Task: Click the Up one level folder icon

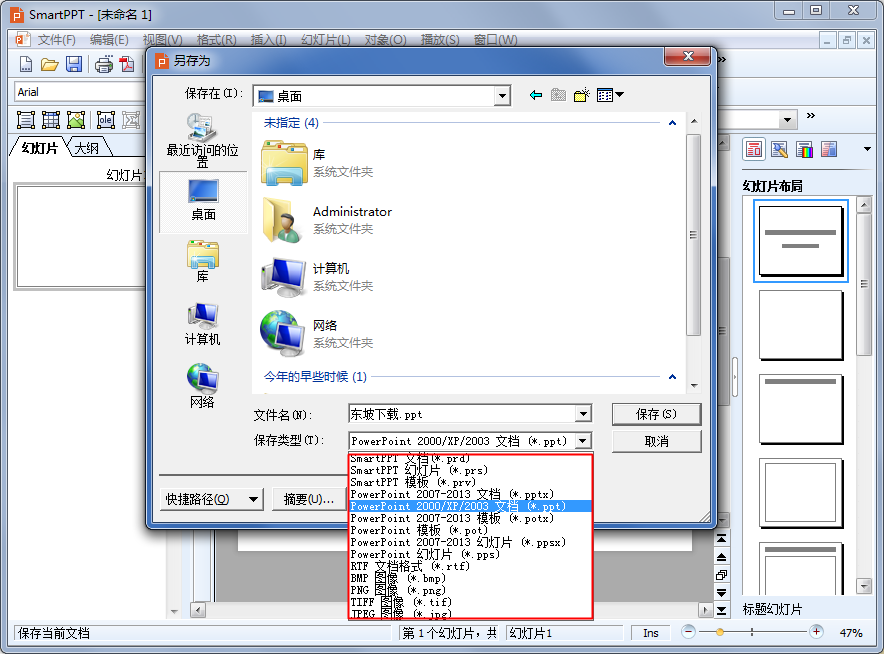Action: pyautogui.click(x=558, y=95)
